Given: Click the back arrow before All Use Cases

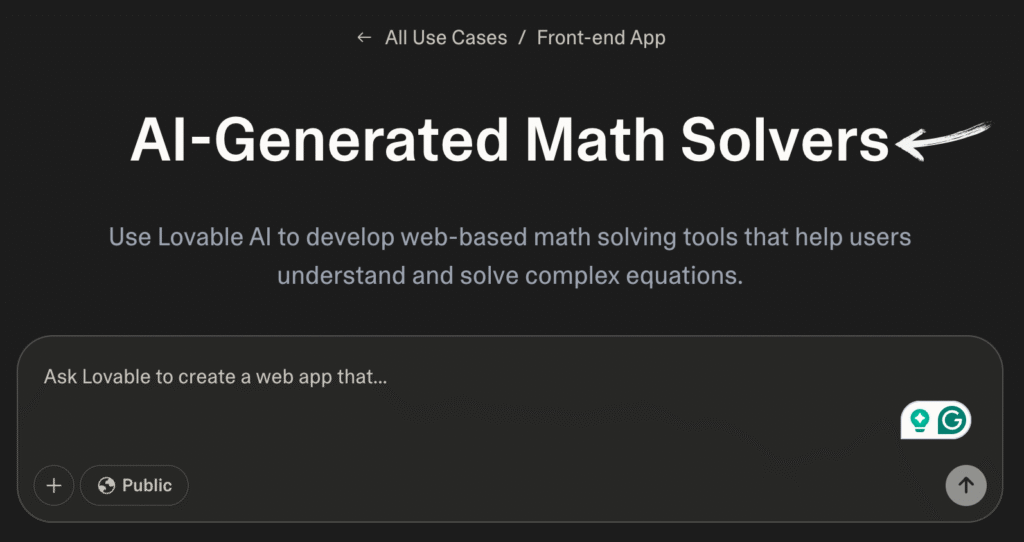Looking at the screenshot, I should 364,38.
